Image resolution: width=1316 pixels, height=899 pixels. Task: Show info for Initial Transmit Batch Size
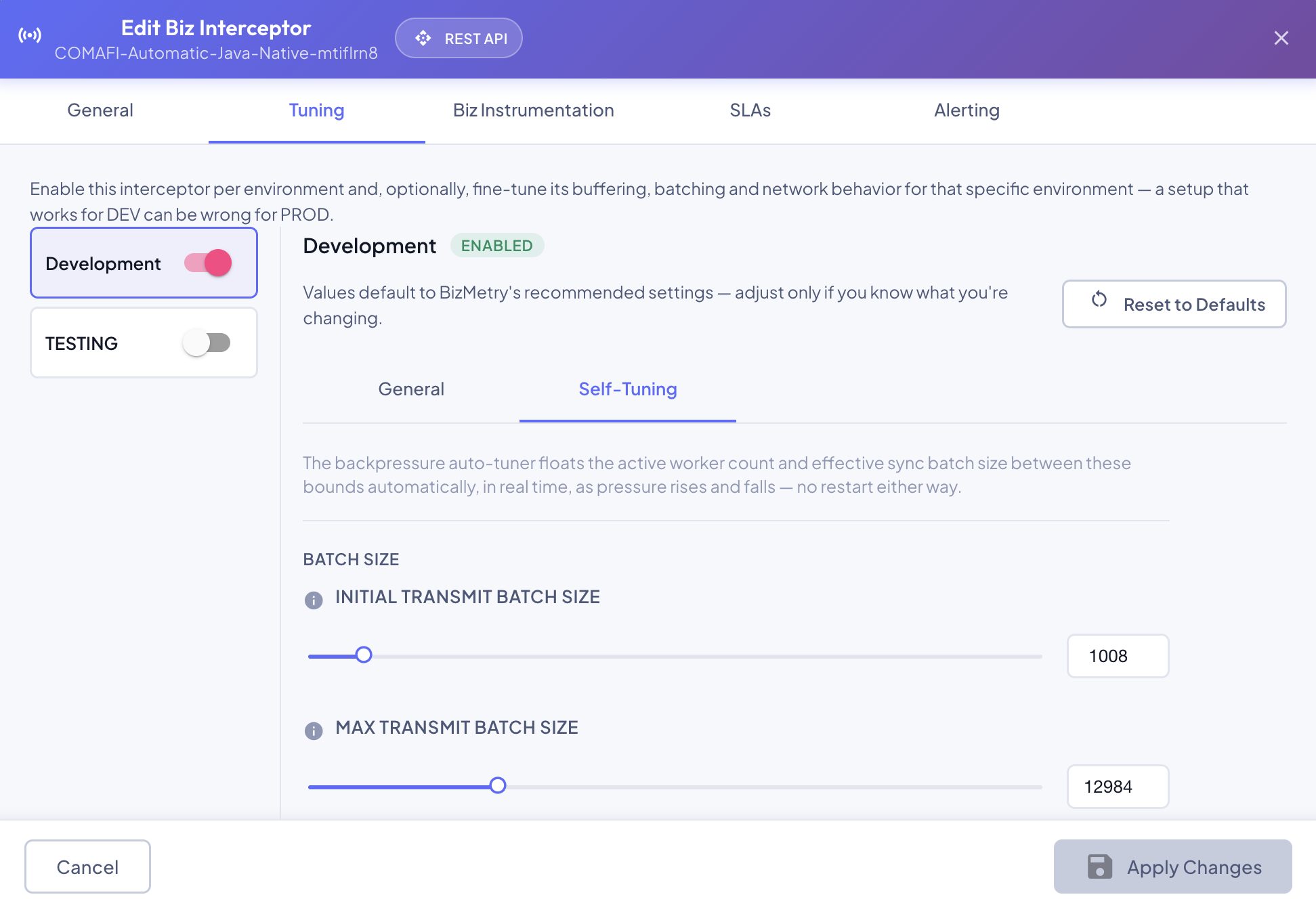[x=314, y=600]
